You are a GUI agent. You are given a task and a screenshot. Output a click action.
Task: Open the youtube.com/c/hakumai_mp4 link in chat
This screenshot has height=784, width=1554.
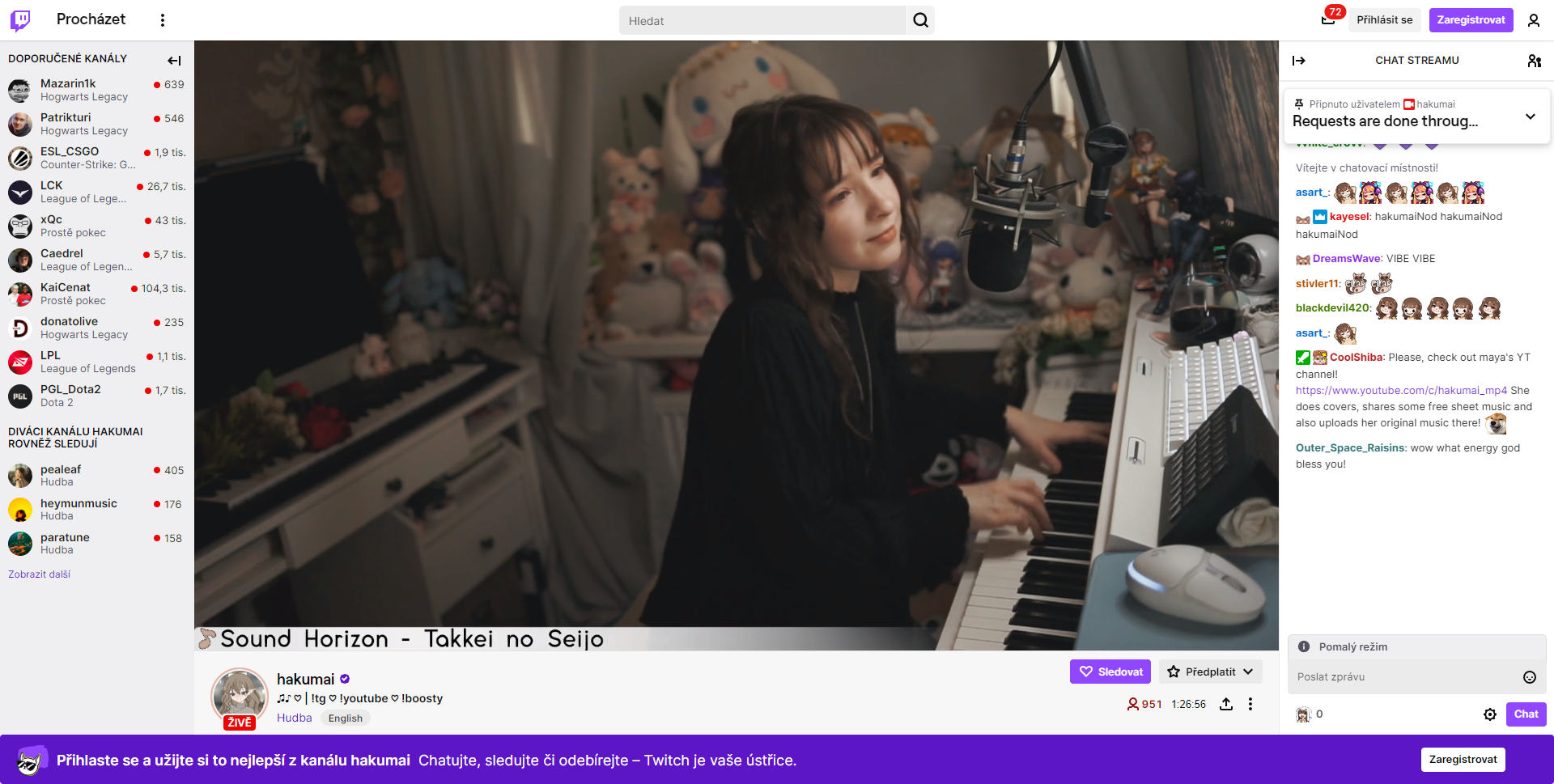point(1401,390)
